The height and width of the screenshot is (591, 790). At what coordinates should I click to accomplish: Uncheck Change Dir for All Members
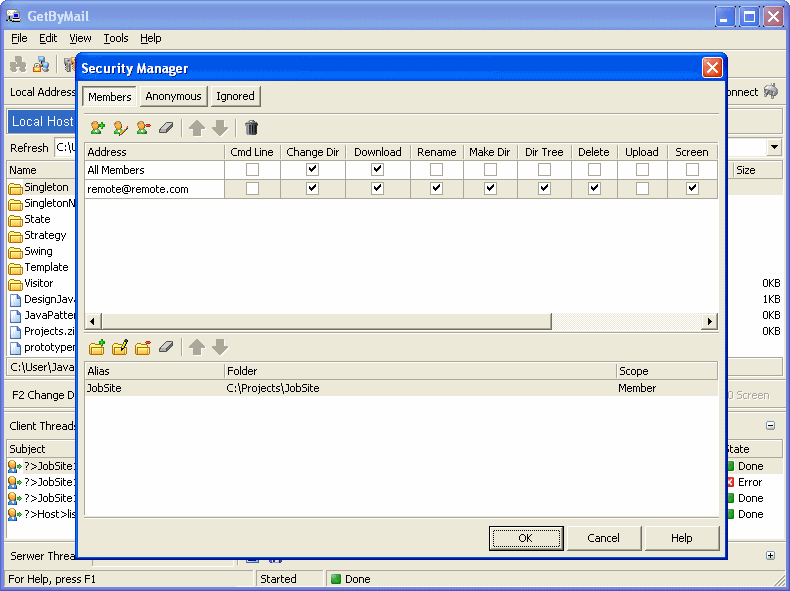point(312,170)
